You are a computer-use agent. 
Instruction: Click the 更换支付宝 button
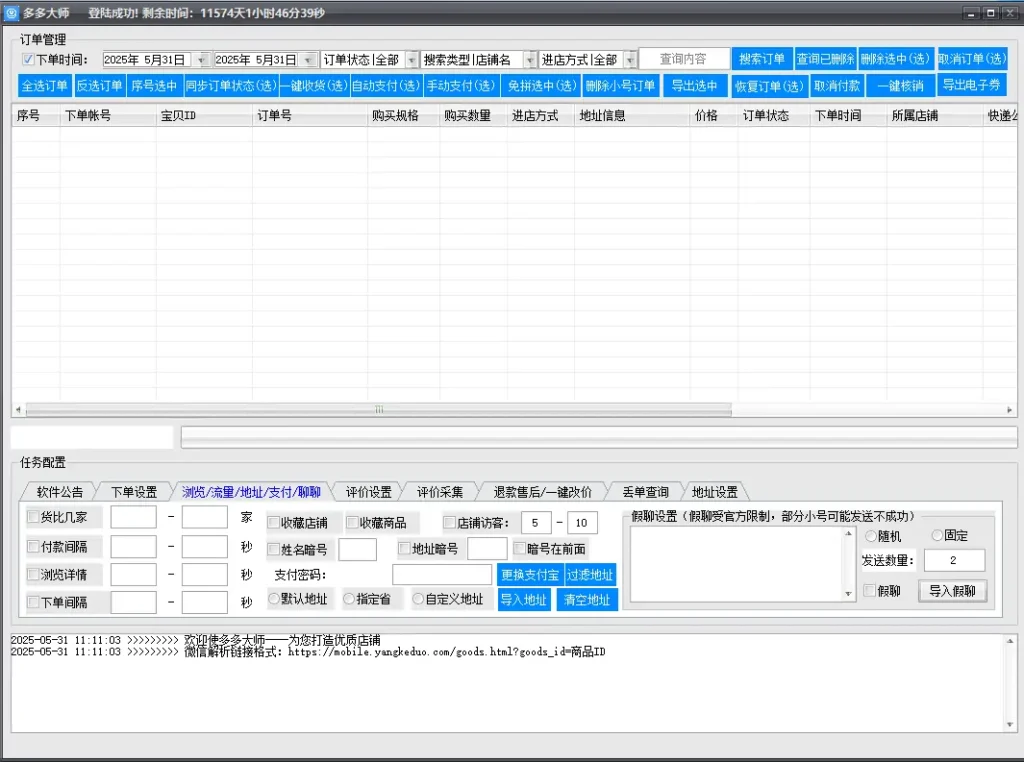[530, 575]
